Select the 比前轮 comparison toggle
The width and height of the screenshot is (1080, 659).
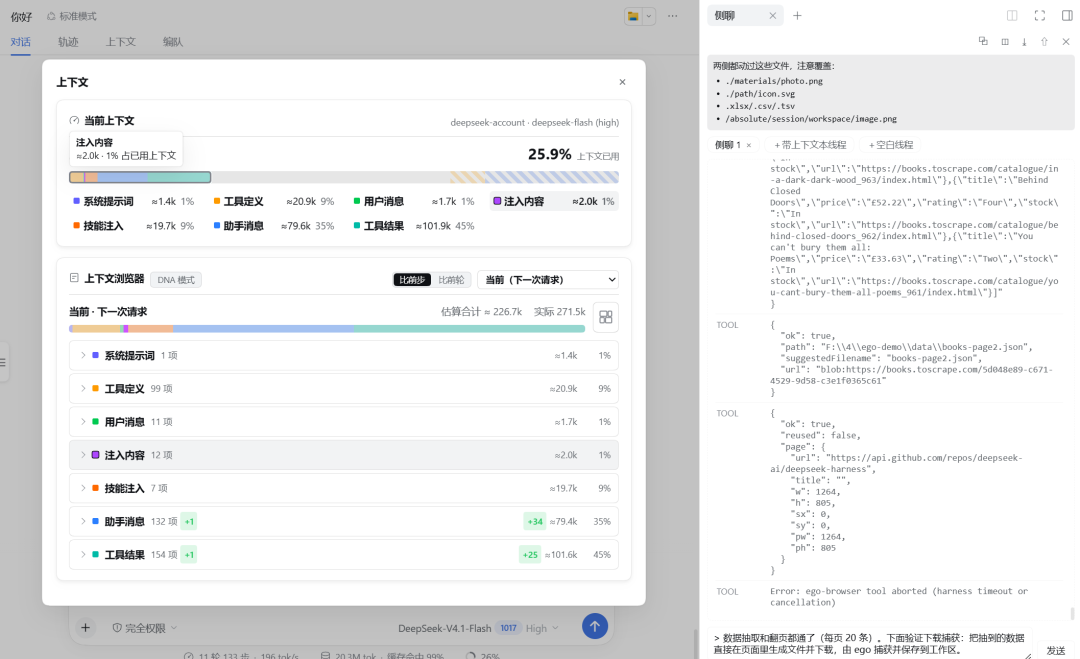451,280
